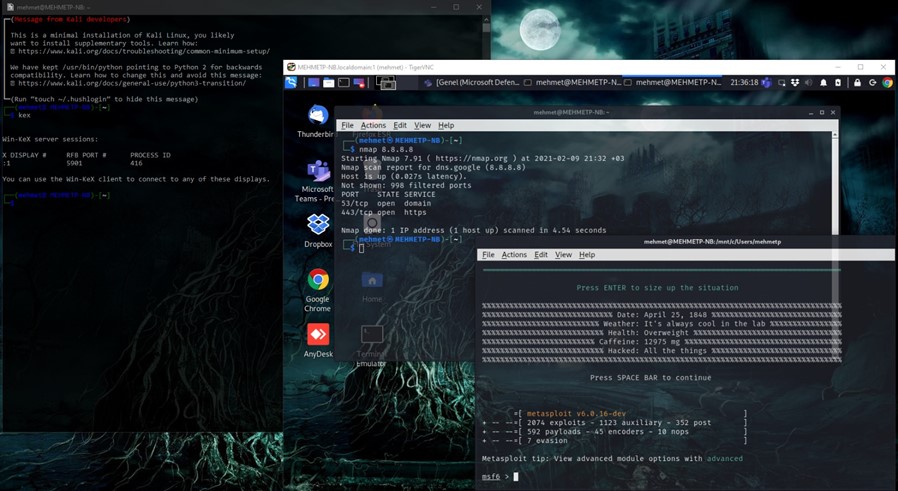898x491 pixels.
Task: Click the workspace switcher in the panel
Action: (387, 83)
